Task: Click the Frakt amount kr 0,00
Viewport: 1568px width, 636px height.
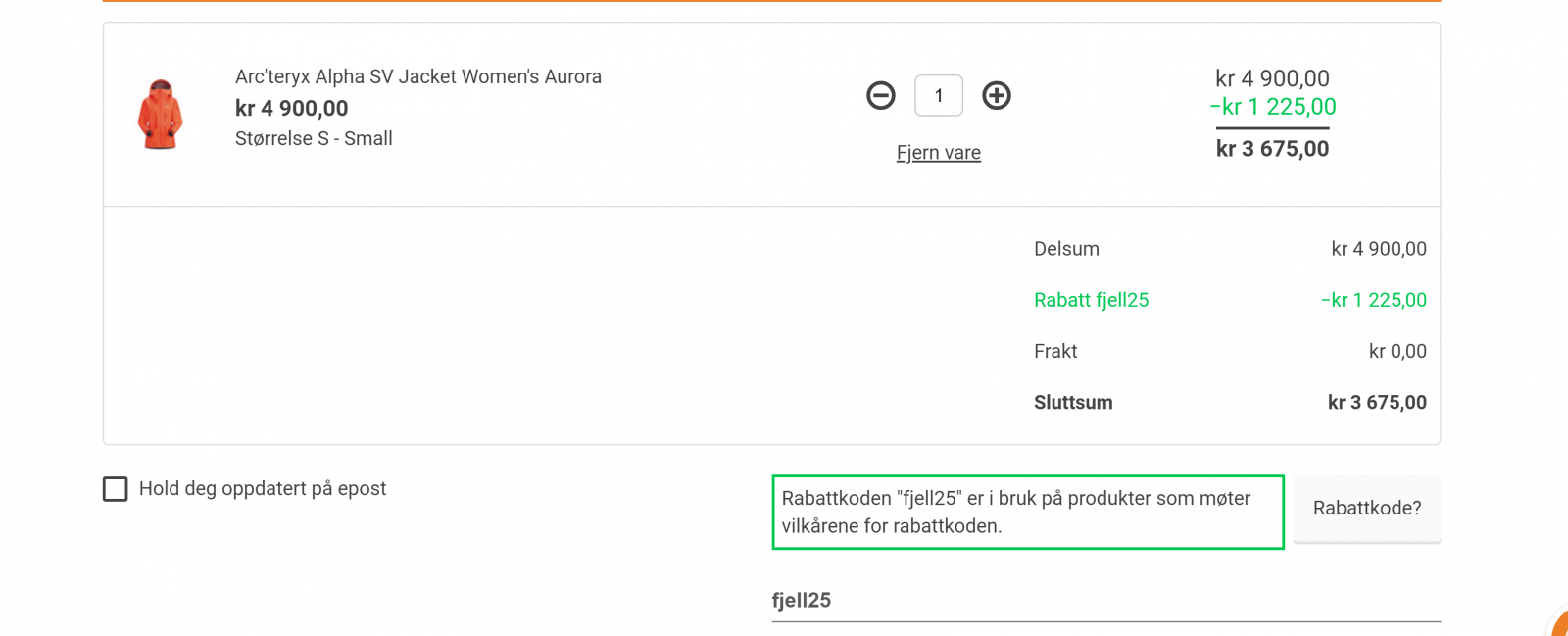Action: click(1397, 351)
